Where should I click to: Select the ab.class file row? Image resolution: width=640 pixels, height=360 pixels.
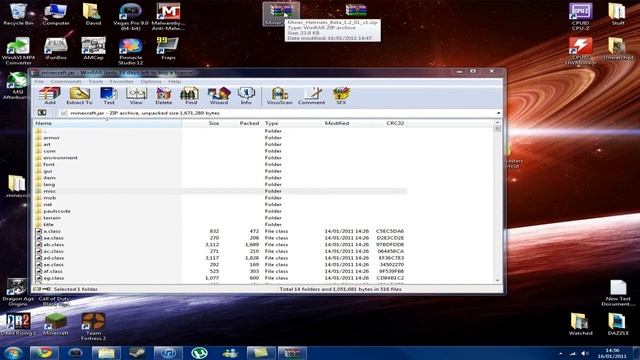coord(220,244)
